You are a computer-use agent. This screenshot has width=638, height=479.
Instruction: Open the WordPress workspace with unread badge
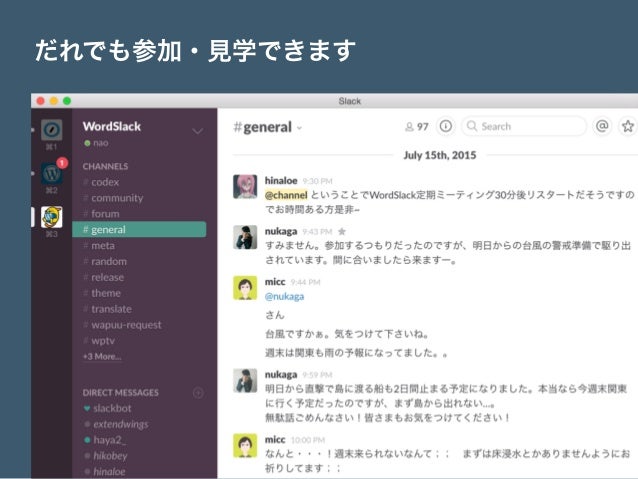tap(52, 173)
